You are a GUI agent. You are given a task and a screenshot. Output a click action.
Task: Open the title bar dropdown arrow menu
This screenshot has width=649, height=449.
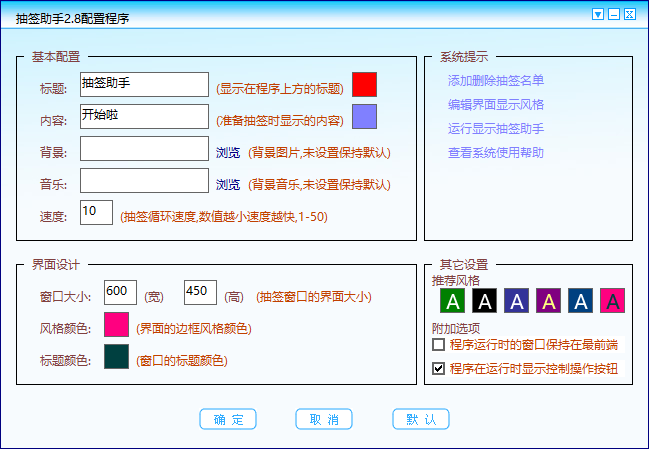(x=598, y=14)
